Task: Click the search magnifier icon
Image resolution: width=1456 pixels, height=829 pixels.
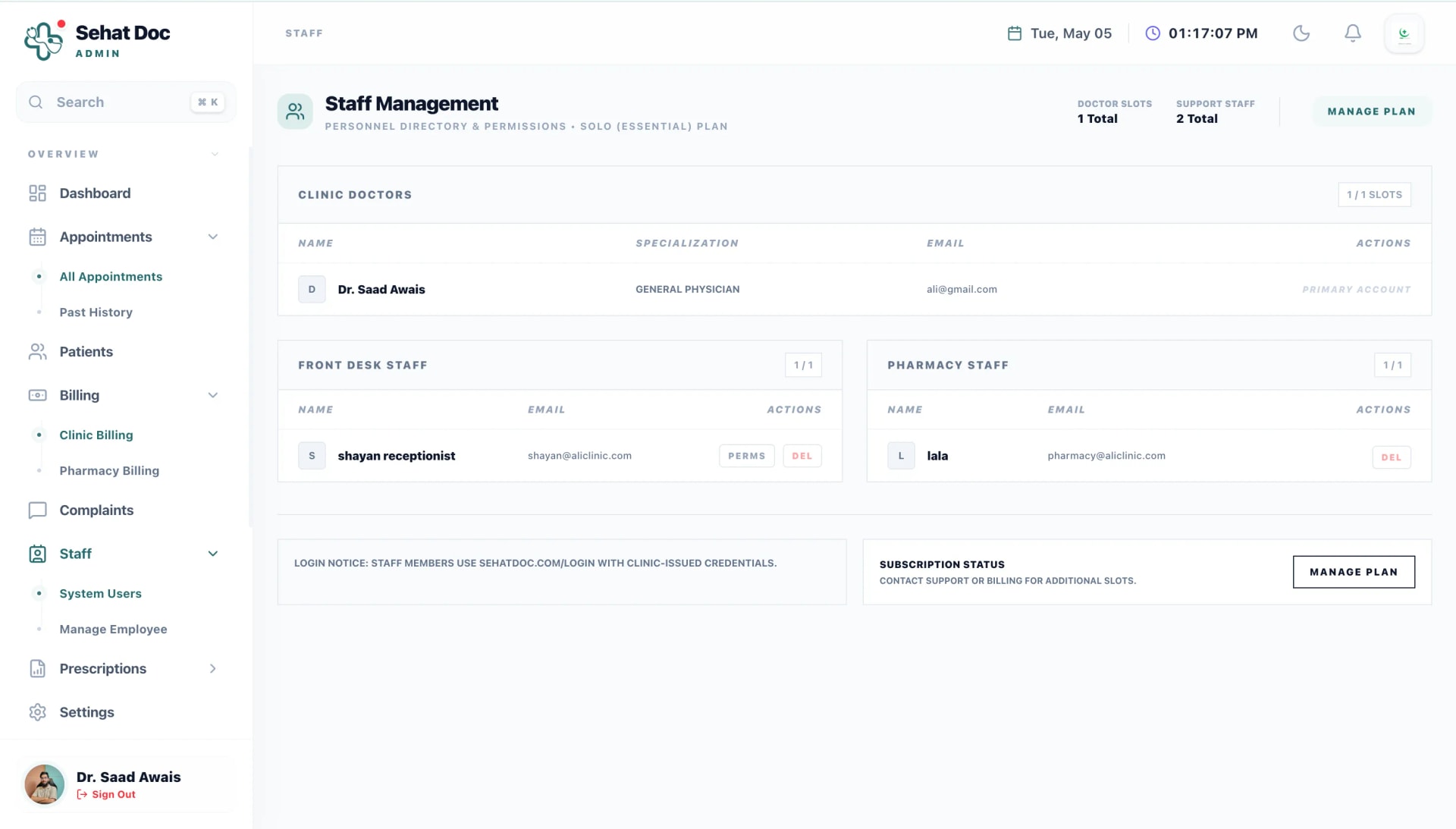Action: click(x=36, y=102)
